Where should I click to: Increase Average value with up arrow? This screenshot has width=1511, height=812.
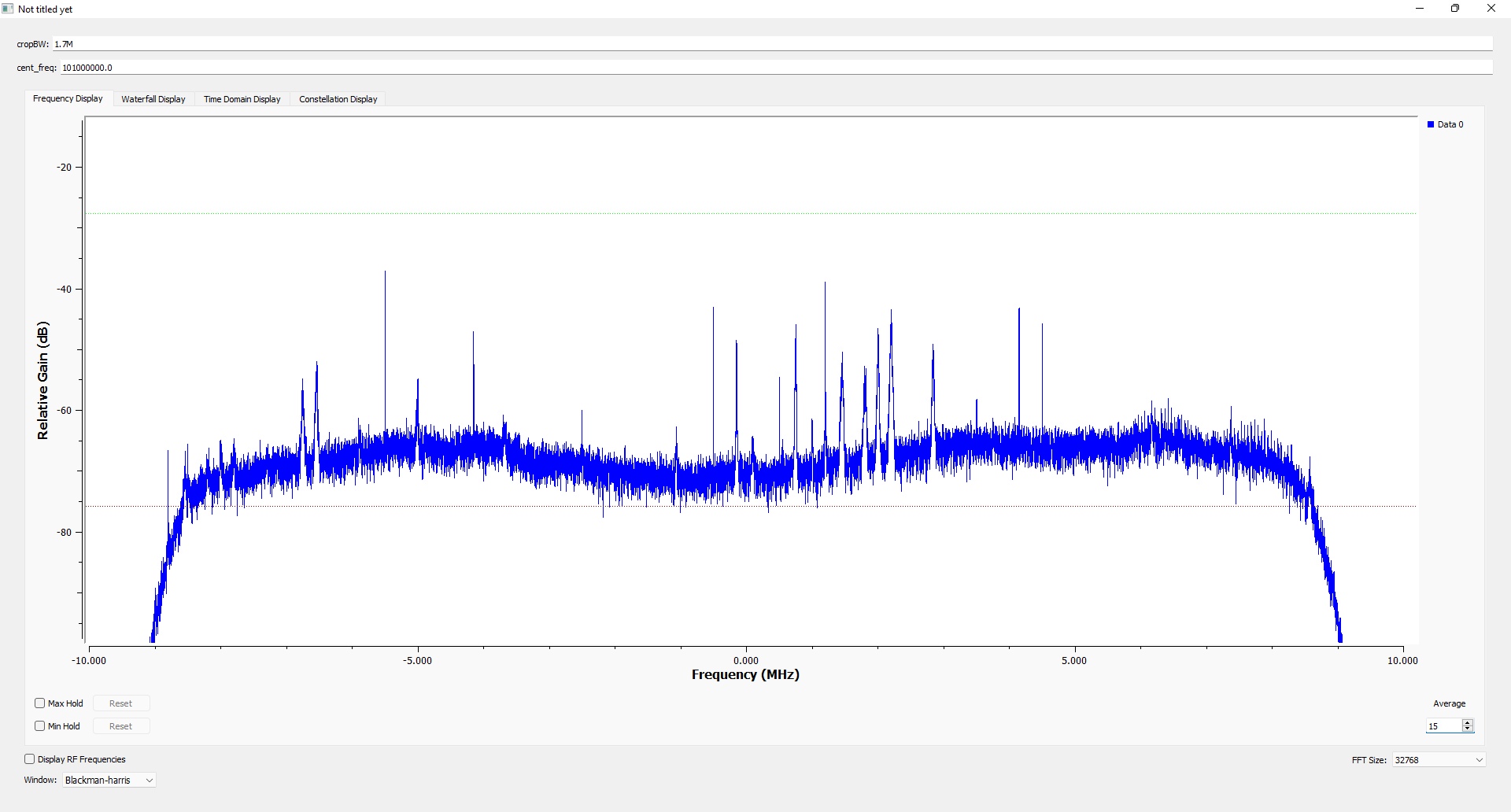tap(1468, 722)
